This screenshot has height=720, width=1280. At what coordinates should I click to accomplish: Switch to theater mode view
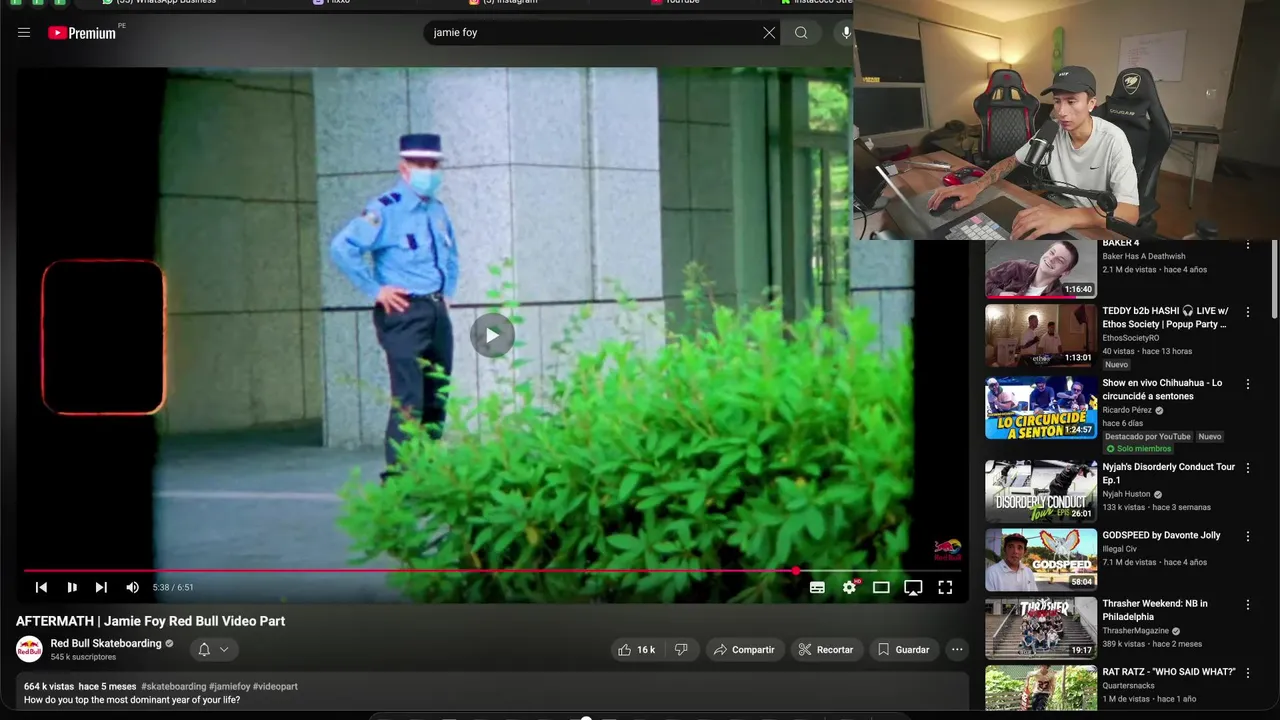[x=881, y=587]
